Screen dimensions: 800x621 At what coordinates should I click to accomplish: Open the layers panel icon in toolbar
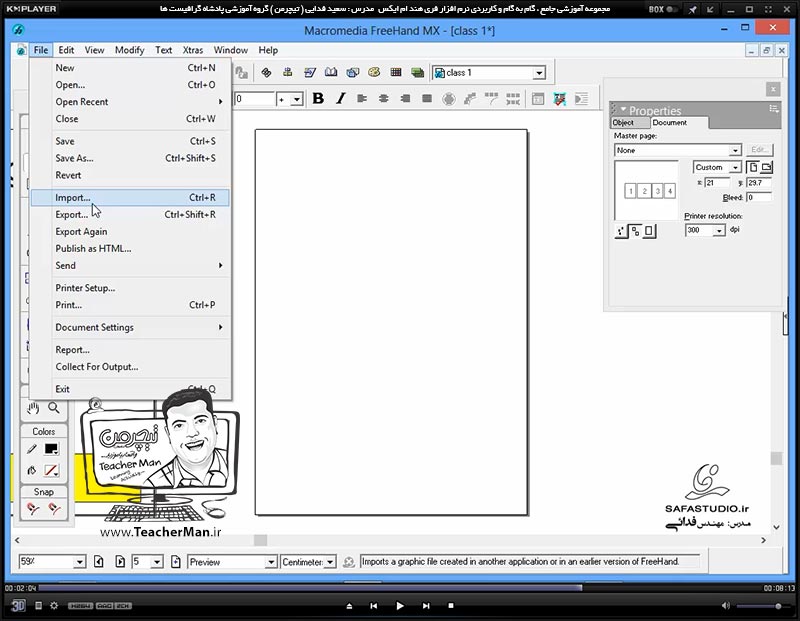point(417,72)
